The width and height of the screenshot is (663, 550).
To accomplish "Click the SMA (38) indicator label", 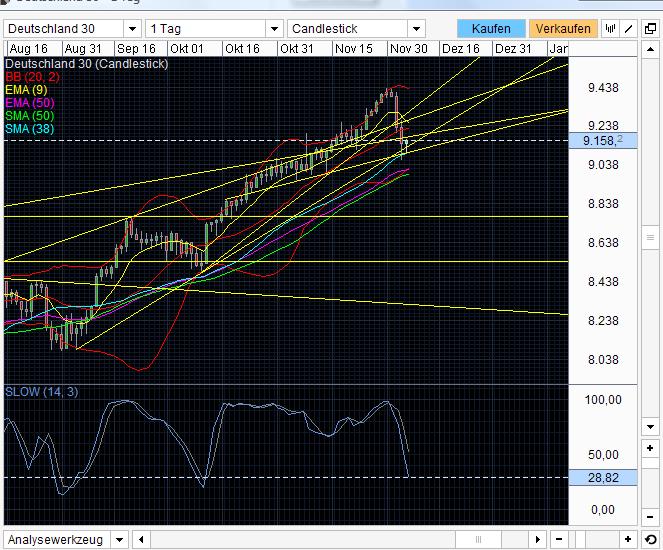I will click(x=30, y=129).
